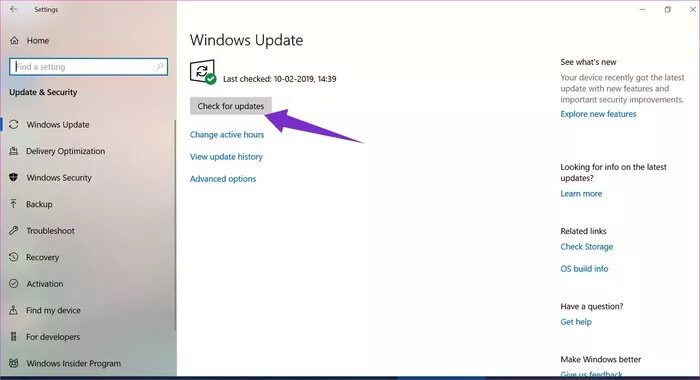Viewport: 700px width, 380px height.
Task: Click the See what's new heading
Action: tap(588, 62)
